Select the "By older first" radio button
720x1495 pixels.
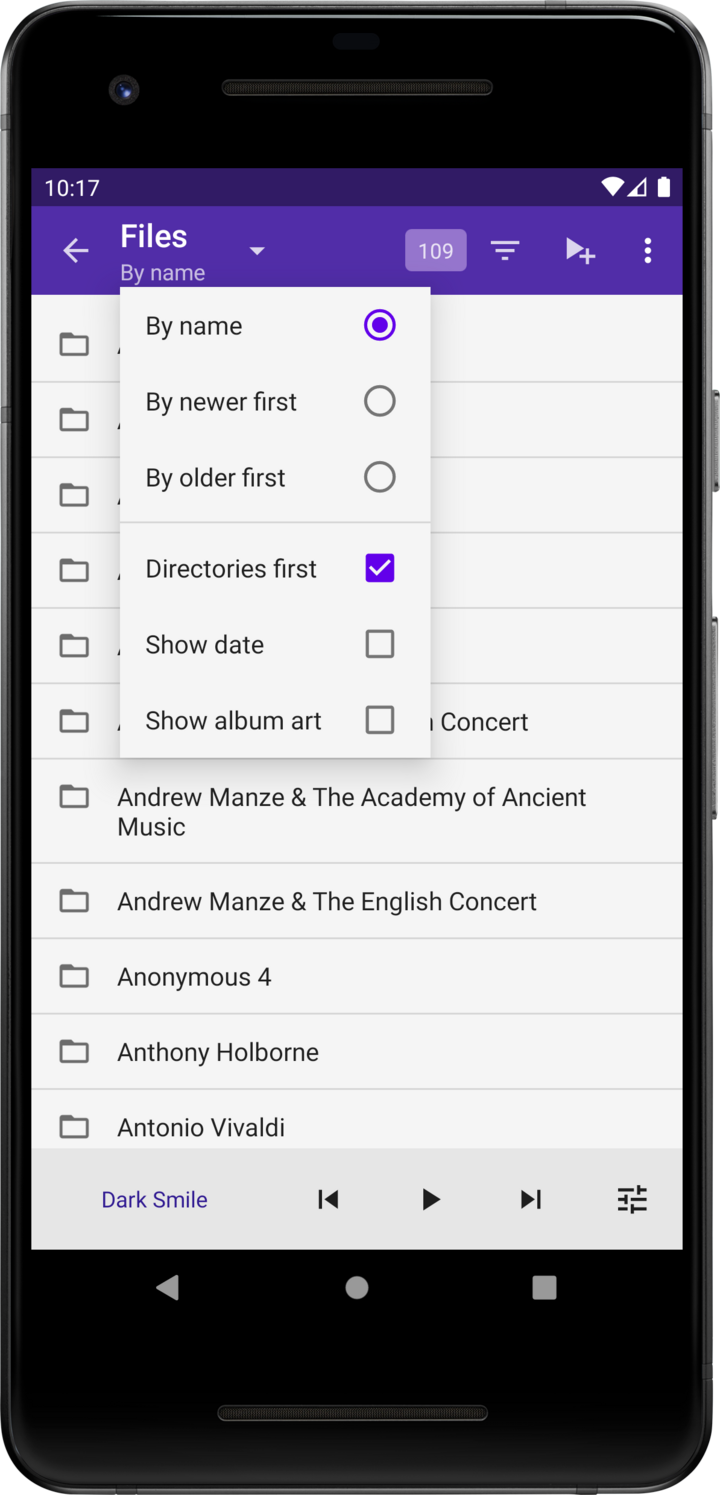[379, 477]
